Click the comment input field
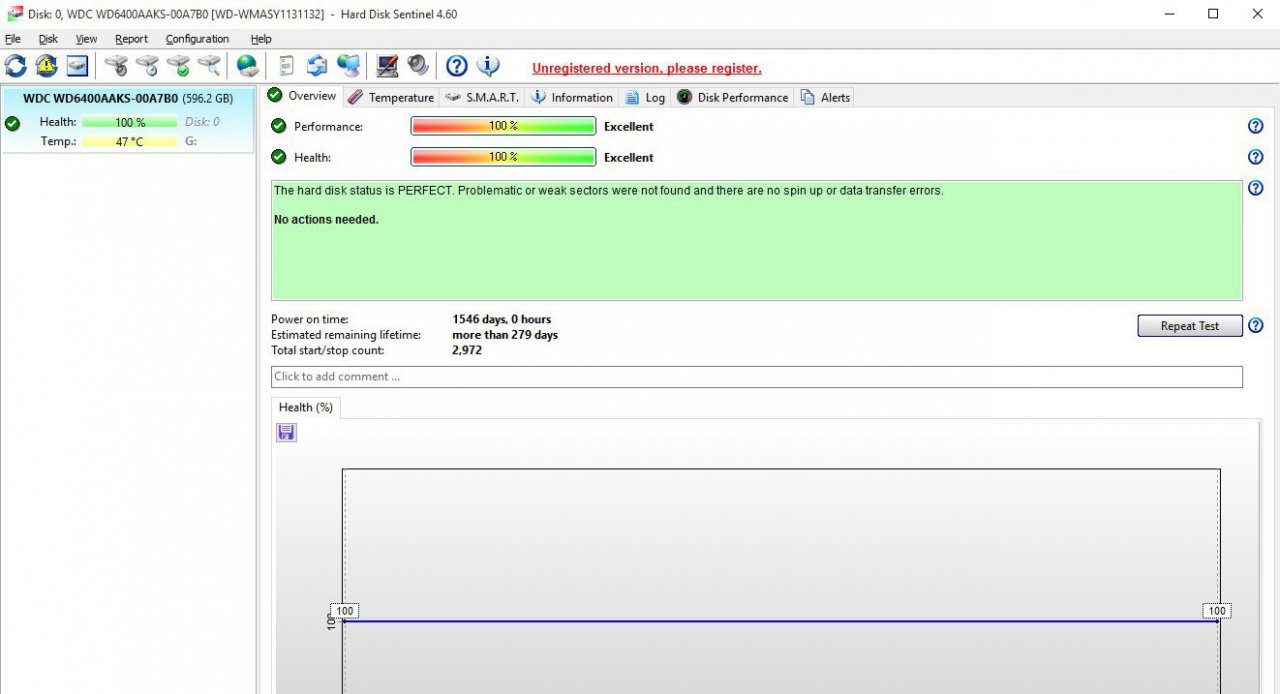The height and width of the screenshot is (694, 1280). coord(757,377)
